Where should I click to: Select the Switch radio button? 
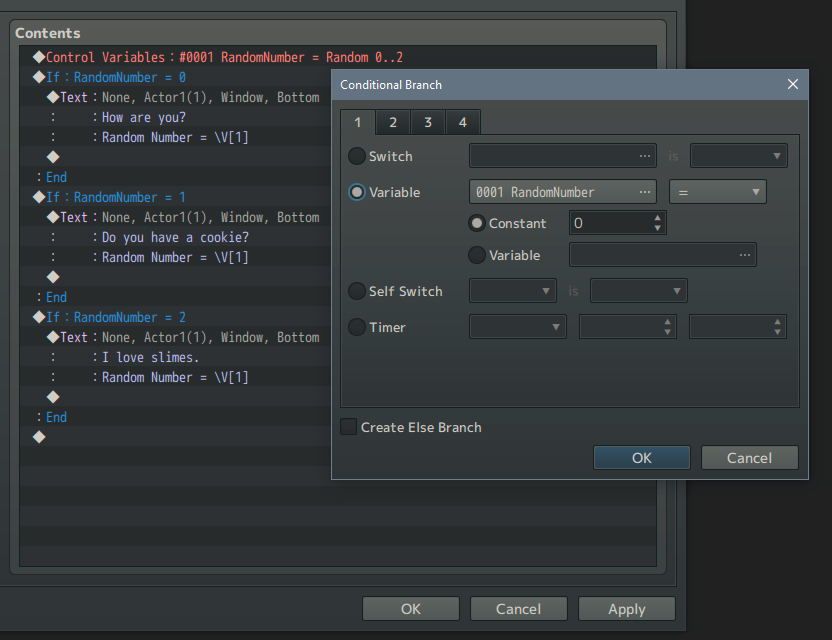tap(357, 156)
